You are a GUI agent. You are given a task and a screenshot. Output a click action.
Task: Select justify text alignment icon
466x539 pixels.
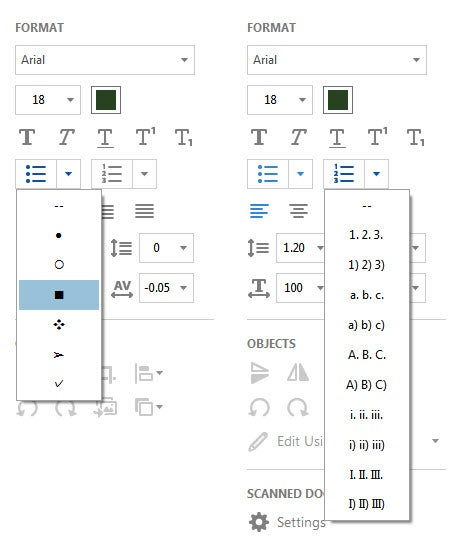pyautogui.click(x=144, y=211)
